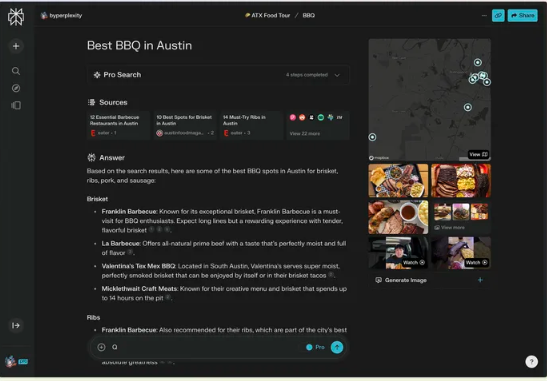Click the 'Ribs' heading
The image size is (547, 381).
(x=93, y=318)
